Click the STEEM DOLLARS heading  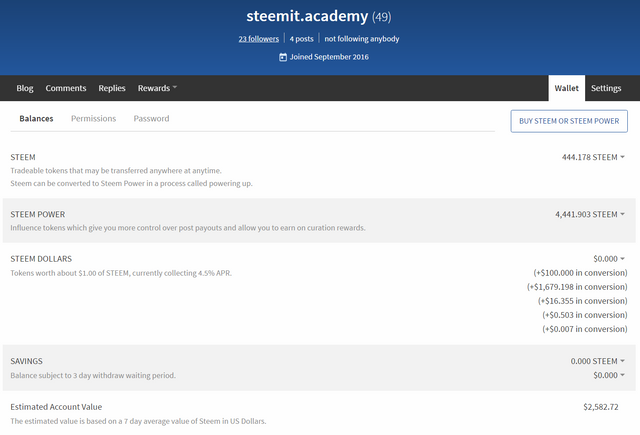[x=41, y=259]
